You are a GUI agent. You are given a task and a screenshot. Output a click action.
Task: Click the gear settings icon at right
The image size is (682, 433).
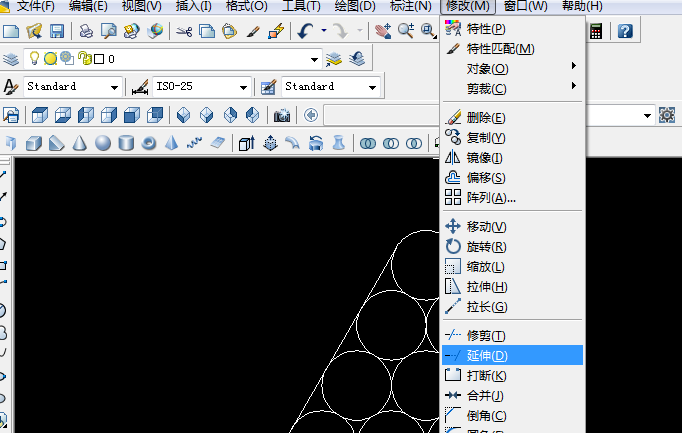tap(667, 115)
